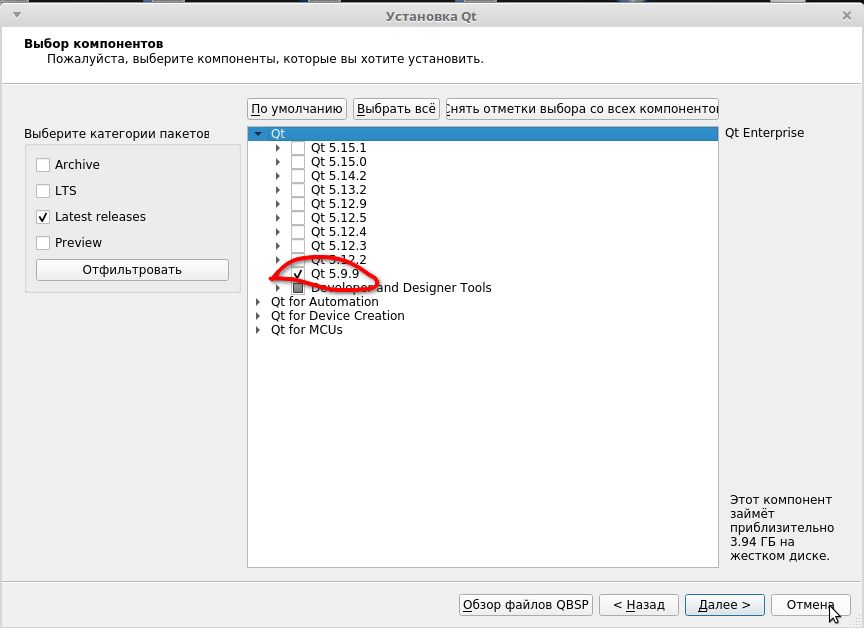The image size is (864, 628).
Task: Expand the Developer and Designer Tools node
Action: point(278,288)
